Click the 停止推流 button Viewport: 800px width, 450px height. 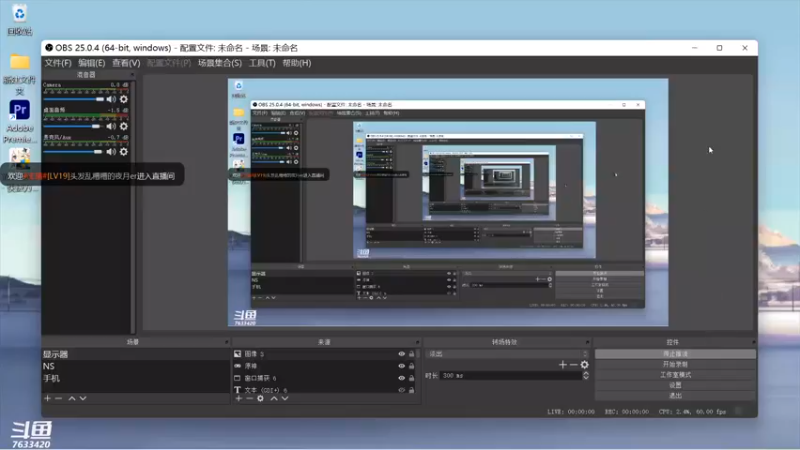pos(675,354)
